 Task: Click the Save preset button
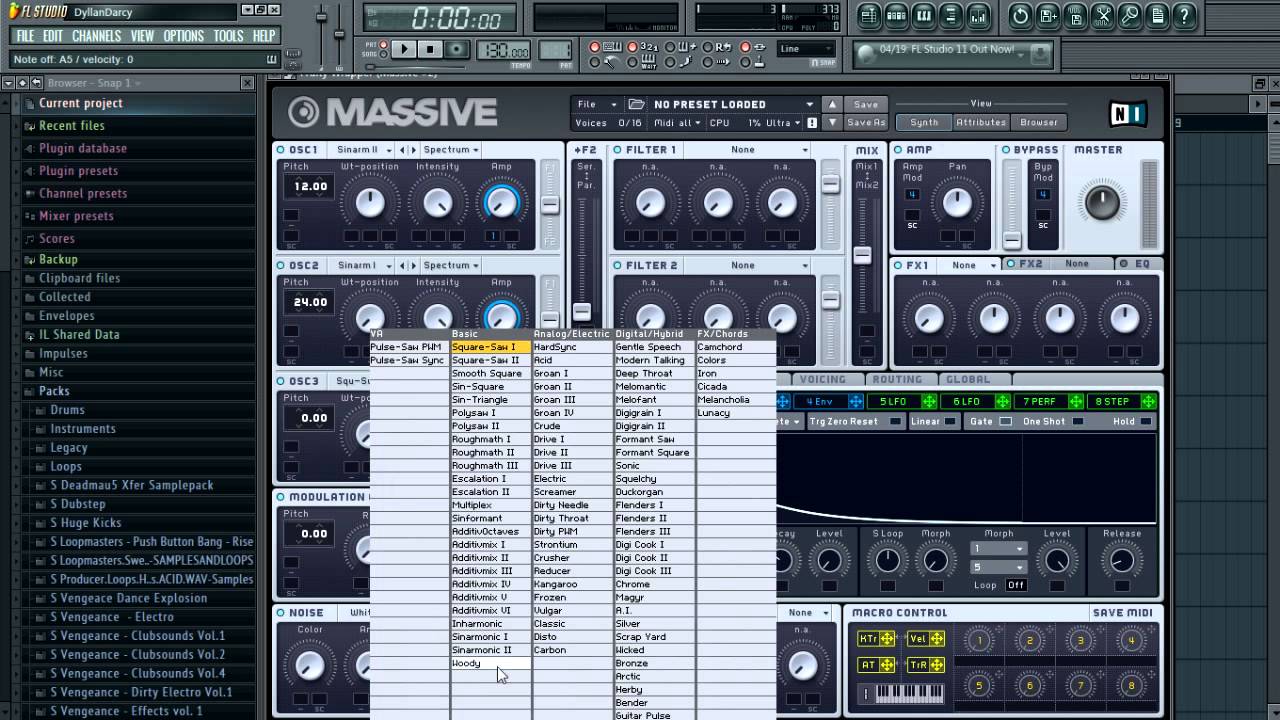[x=866, y=104]
